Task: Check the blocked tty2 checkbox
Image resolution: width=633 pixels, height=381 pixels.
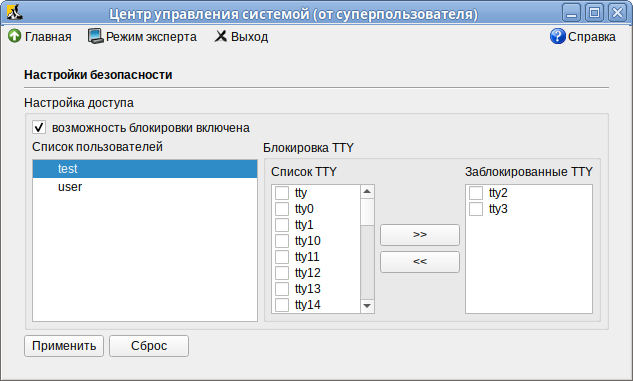Action: [x=476, y=193]
